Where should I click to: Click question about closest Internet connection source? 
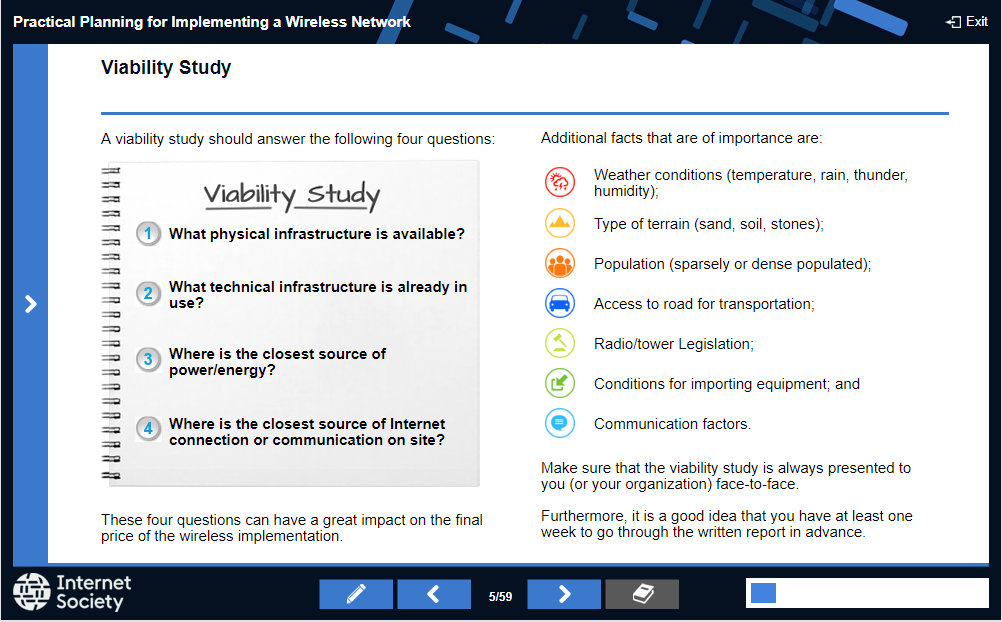click(307, 432)
